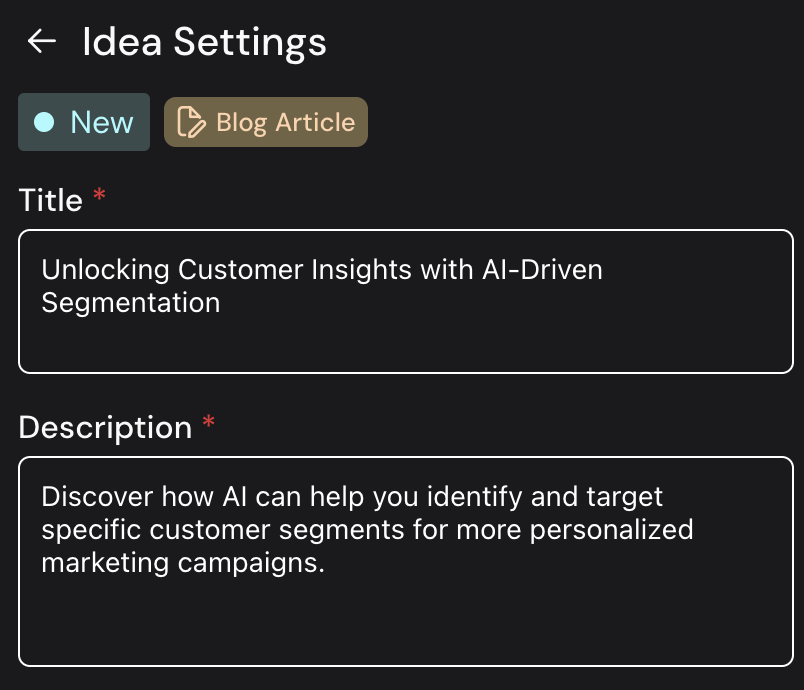The width and height of the screenshot is (804, 690).
Task: Click the Blog Article tag text
Action: point(285,122)
